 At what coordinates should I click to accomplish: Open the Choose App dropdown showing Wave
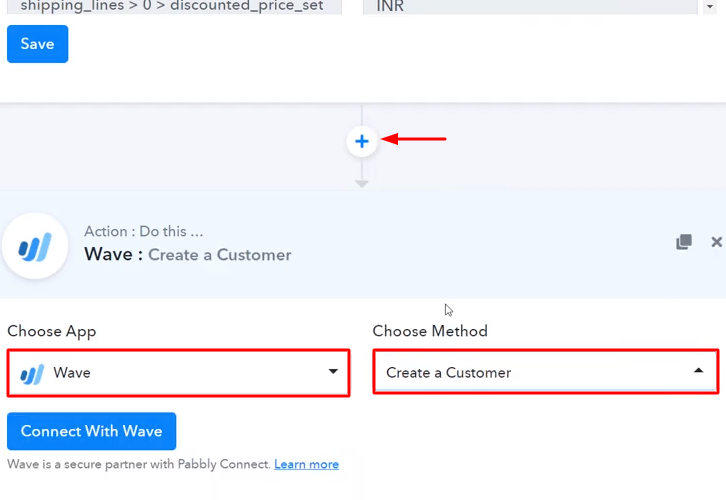178,373
